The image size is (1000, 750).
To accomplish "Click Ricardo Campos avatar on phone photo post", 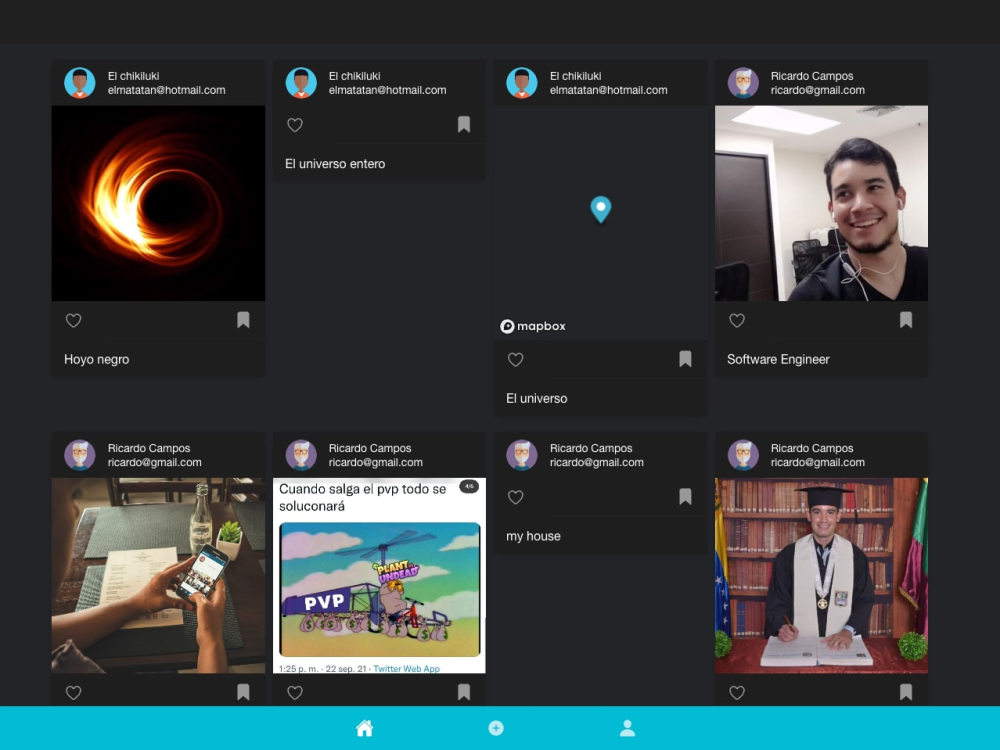I will tap(80, 455).
